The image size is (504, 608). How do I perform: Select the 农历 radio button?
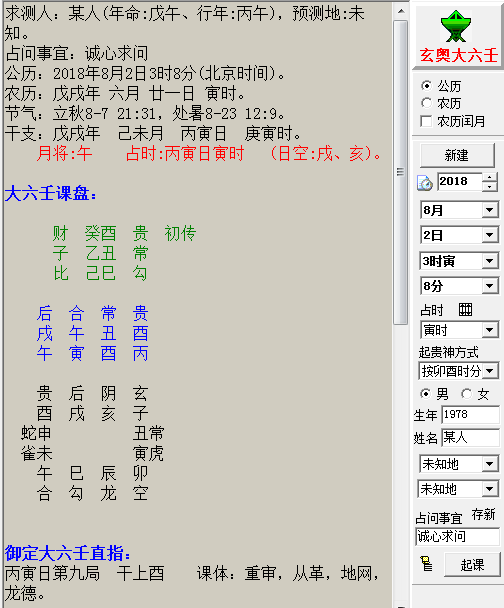(426, 103)
